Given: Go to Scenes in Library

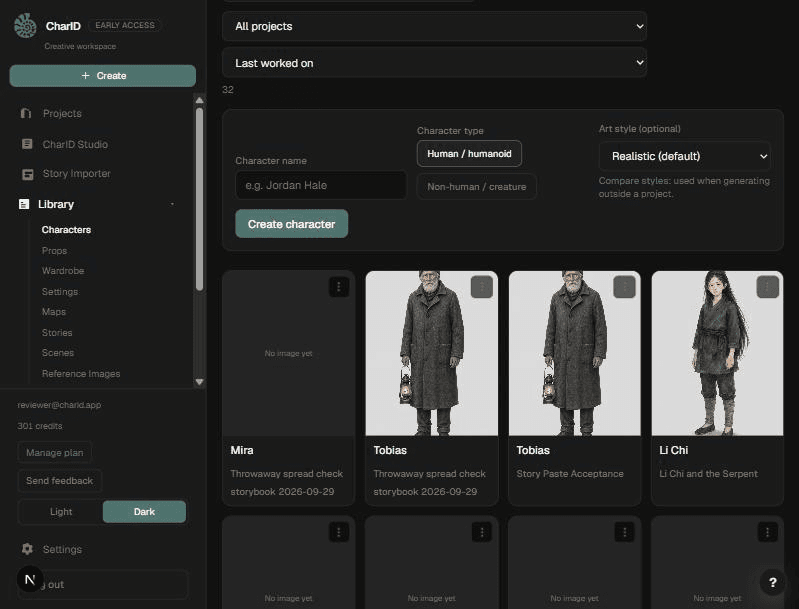Looking at the screenshot, I should pos(58,353).
